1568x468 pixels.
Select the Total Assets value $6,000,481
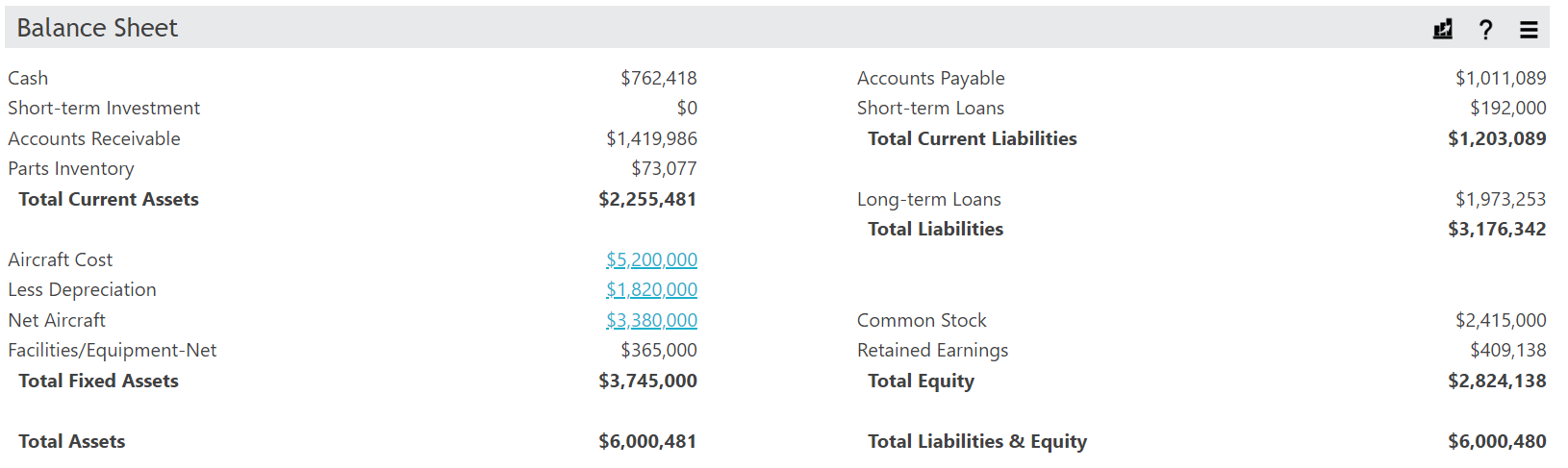click(x=647, y=441)
